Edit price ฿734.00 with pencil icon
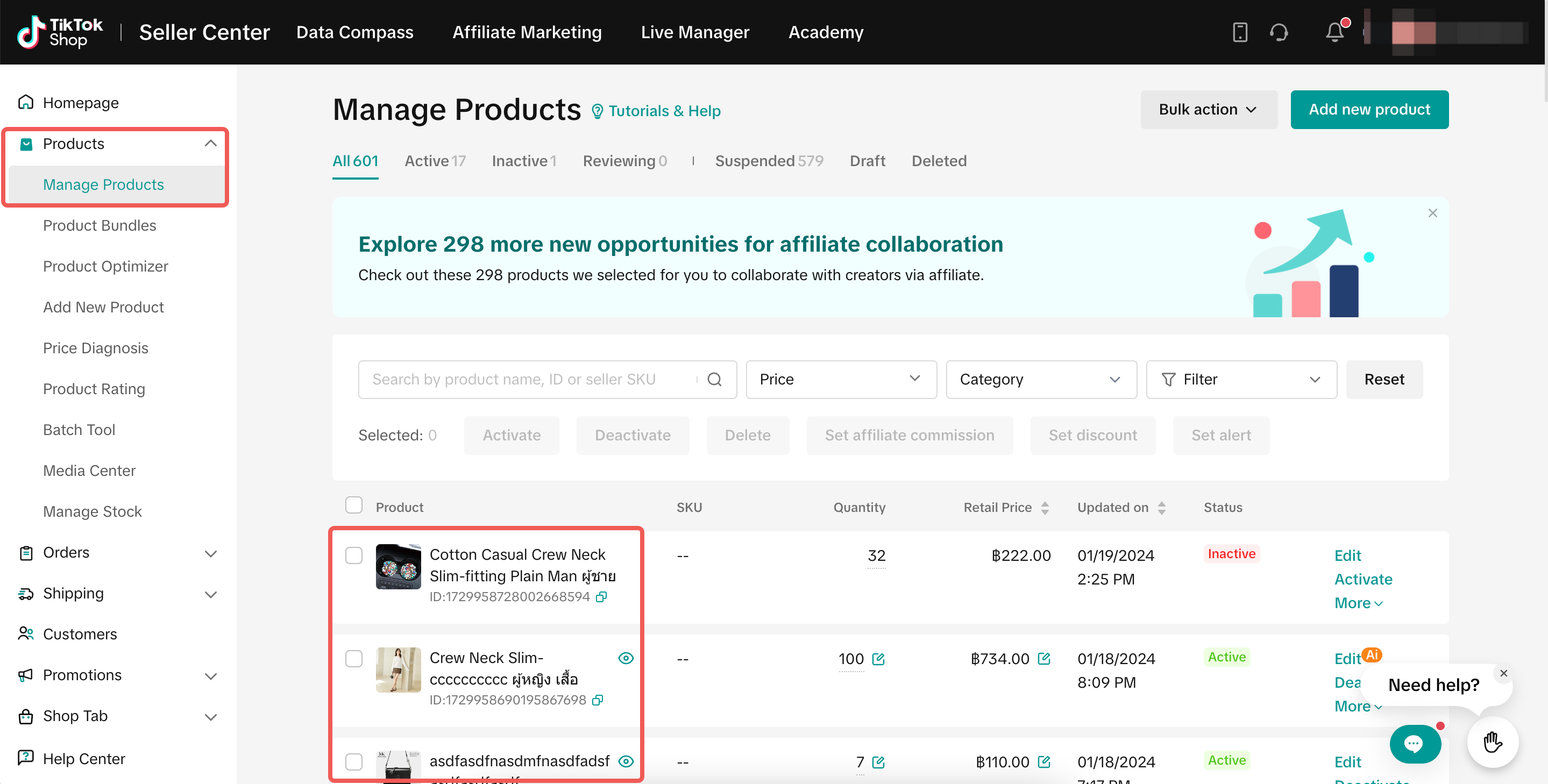 (1044, 659)
